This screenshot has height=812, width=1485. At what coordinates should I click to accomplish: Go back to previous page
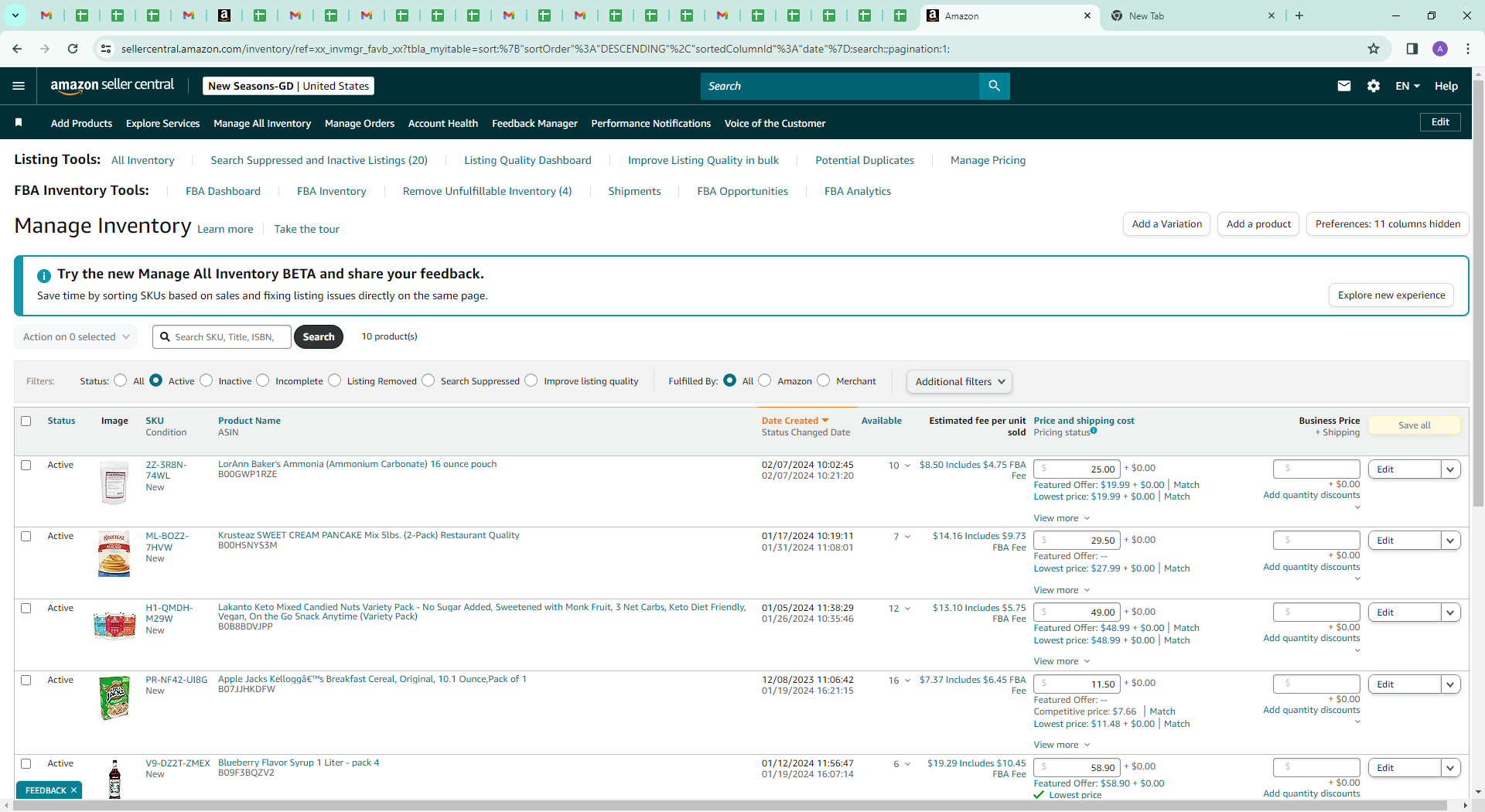click(17, 49)
